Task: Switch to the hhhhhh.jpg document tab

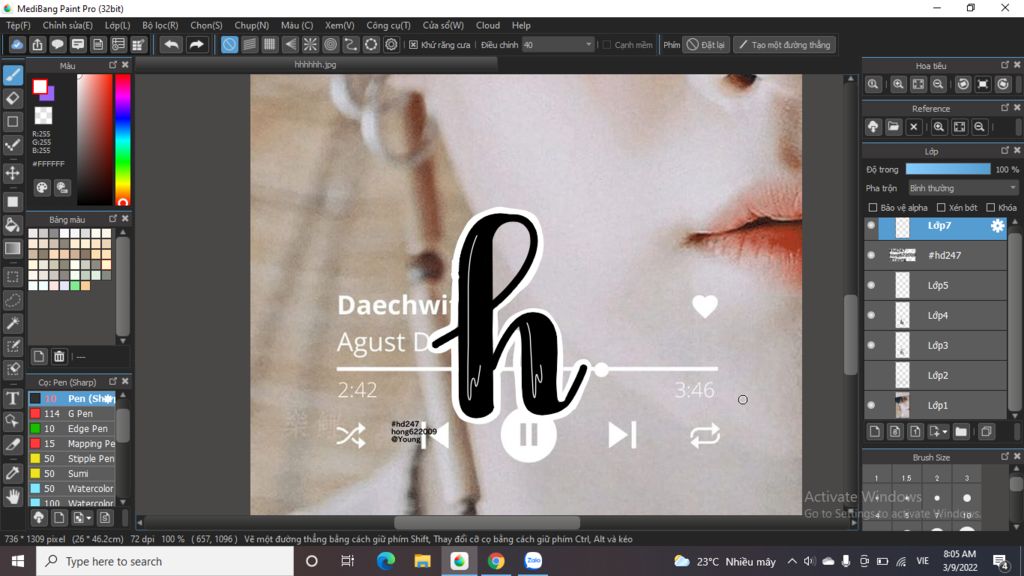Action: (x=315, y=65)
